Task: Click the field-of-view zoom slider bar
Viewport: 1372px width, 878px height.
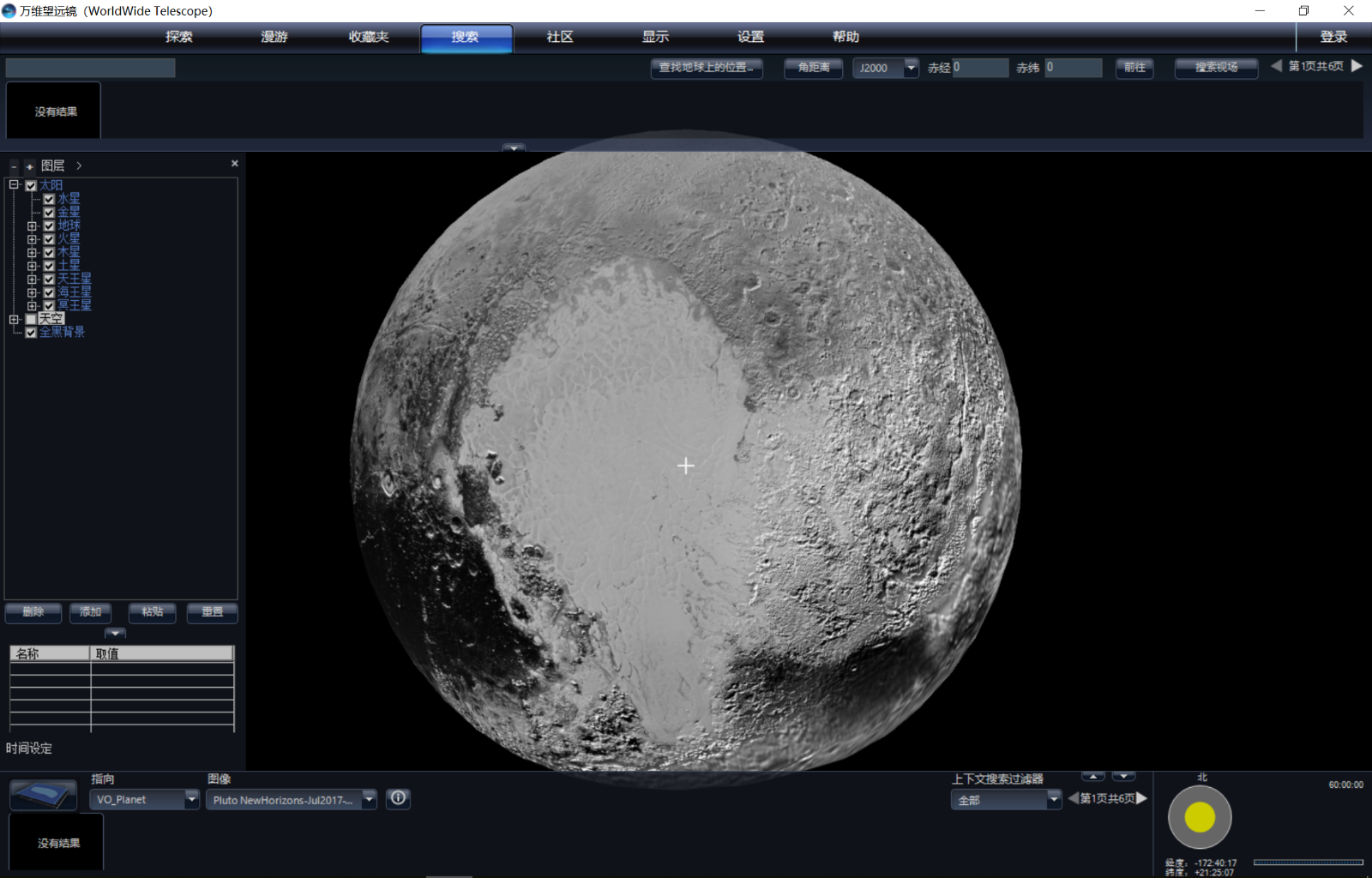Action: [x=1308, y=863]
